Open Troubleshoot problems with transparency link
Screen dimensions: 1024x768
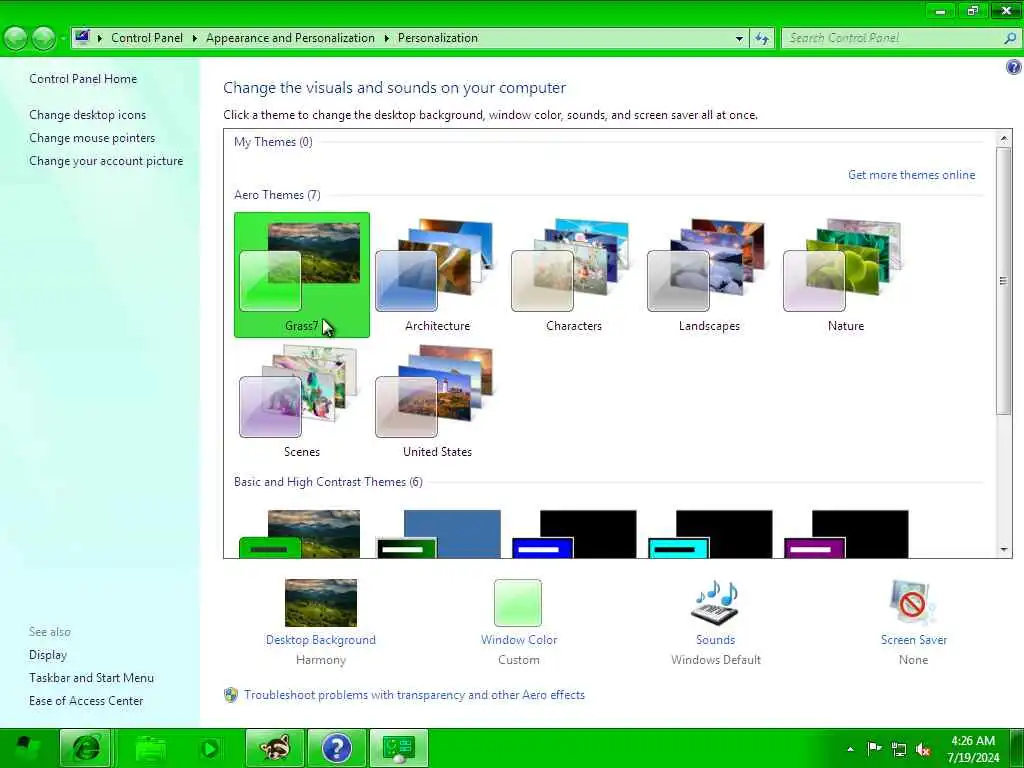point(414,695)
